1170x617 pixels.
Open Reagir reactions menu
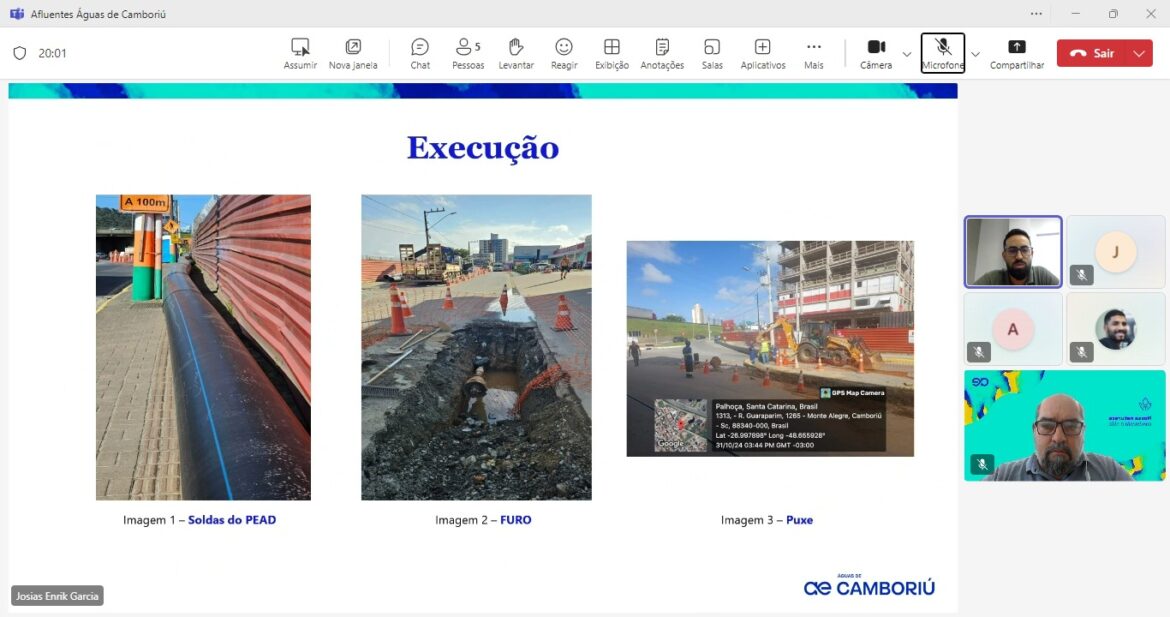(x=564, y=53)
